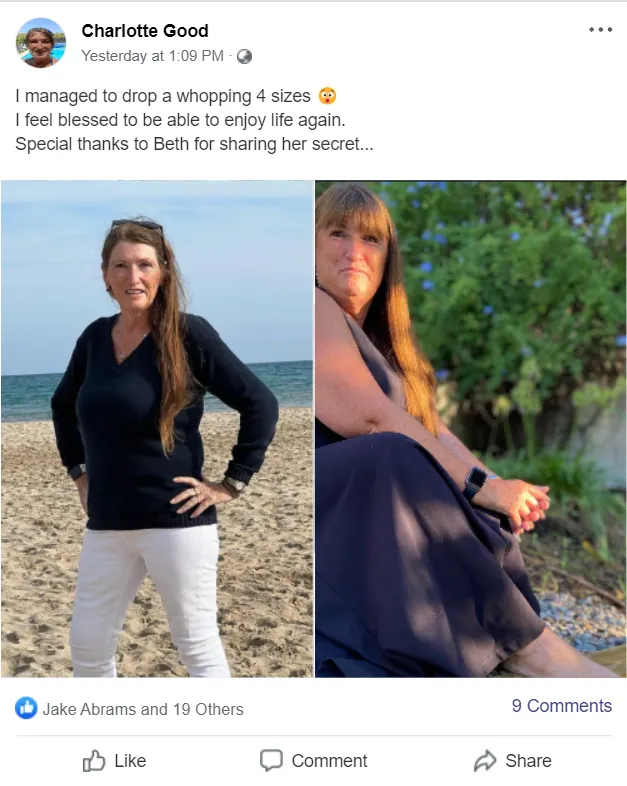Open the beach photo on the left
627x786 pixels.
tap(157, 429)
